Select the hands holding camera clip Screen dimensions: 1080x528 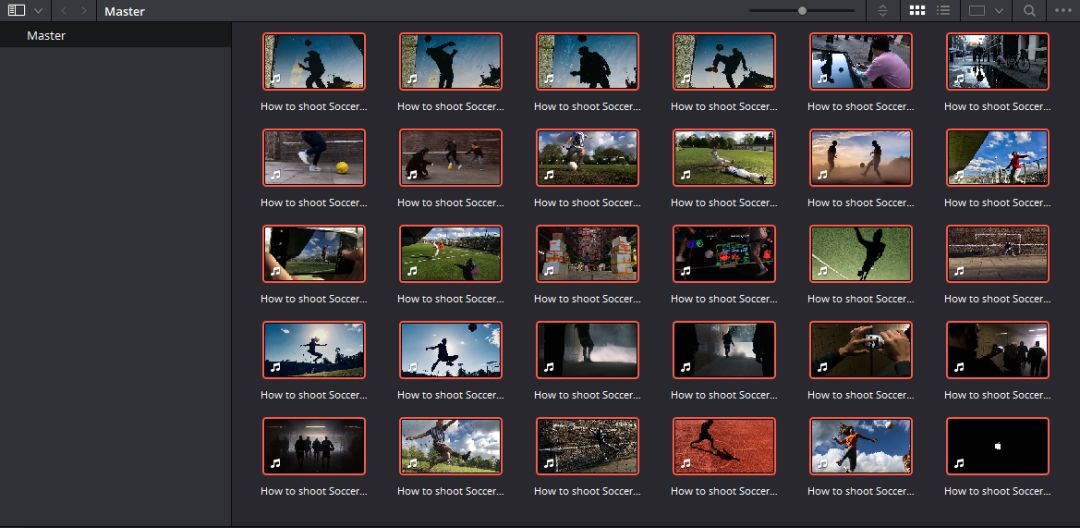point(861,350)
